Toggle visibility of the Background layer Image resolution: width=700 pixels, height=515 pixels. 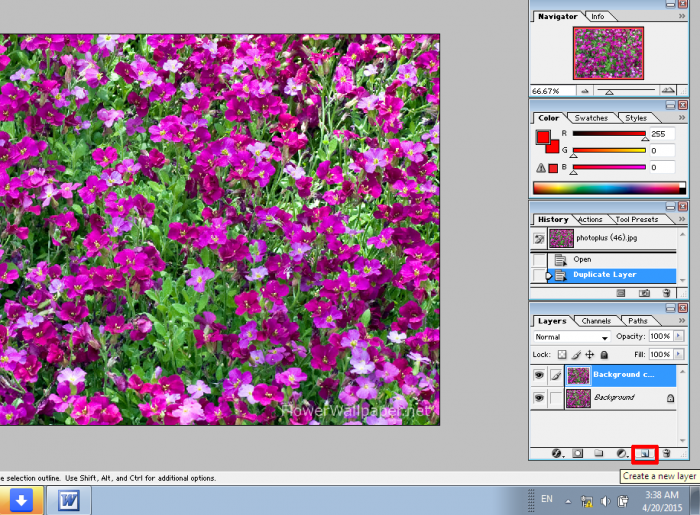(539, 397)
